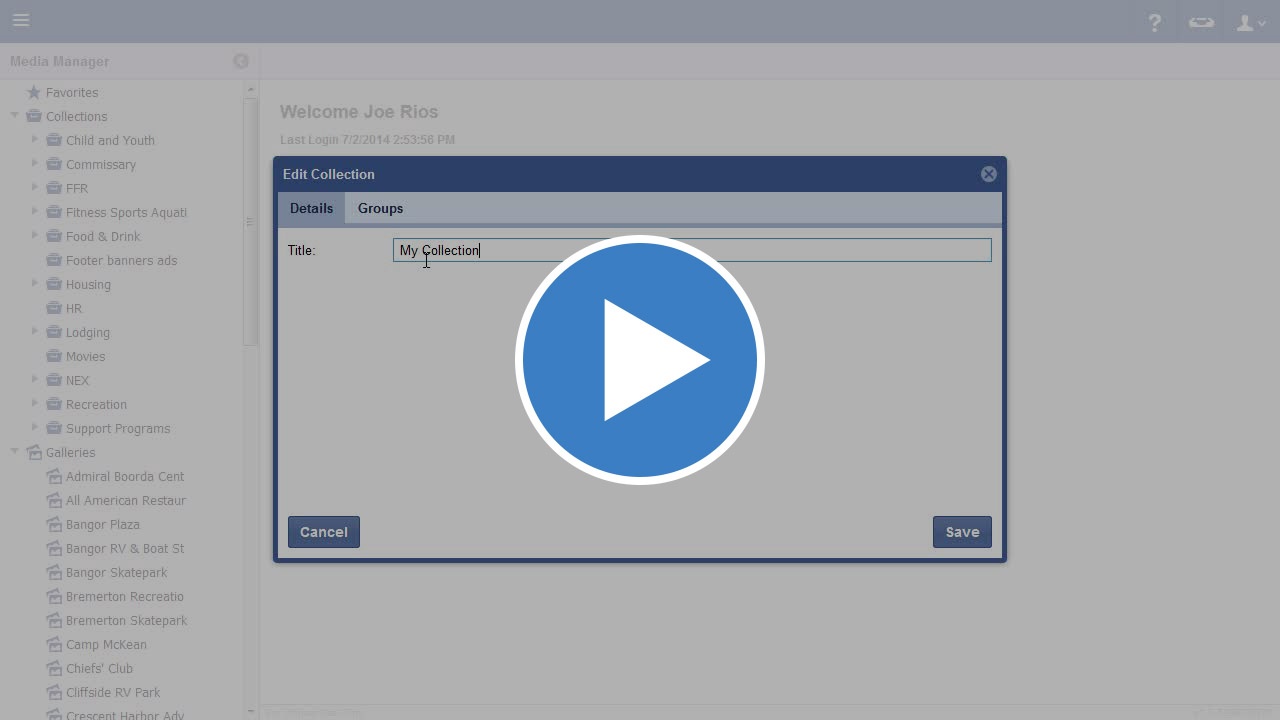
Task: Click into the Title input field
Action: pyautogui.click(x=692, y=250)
